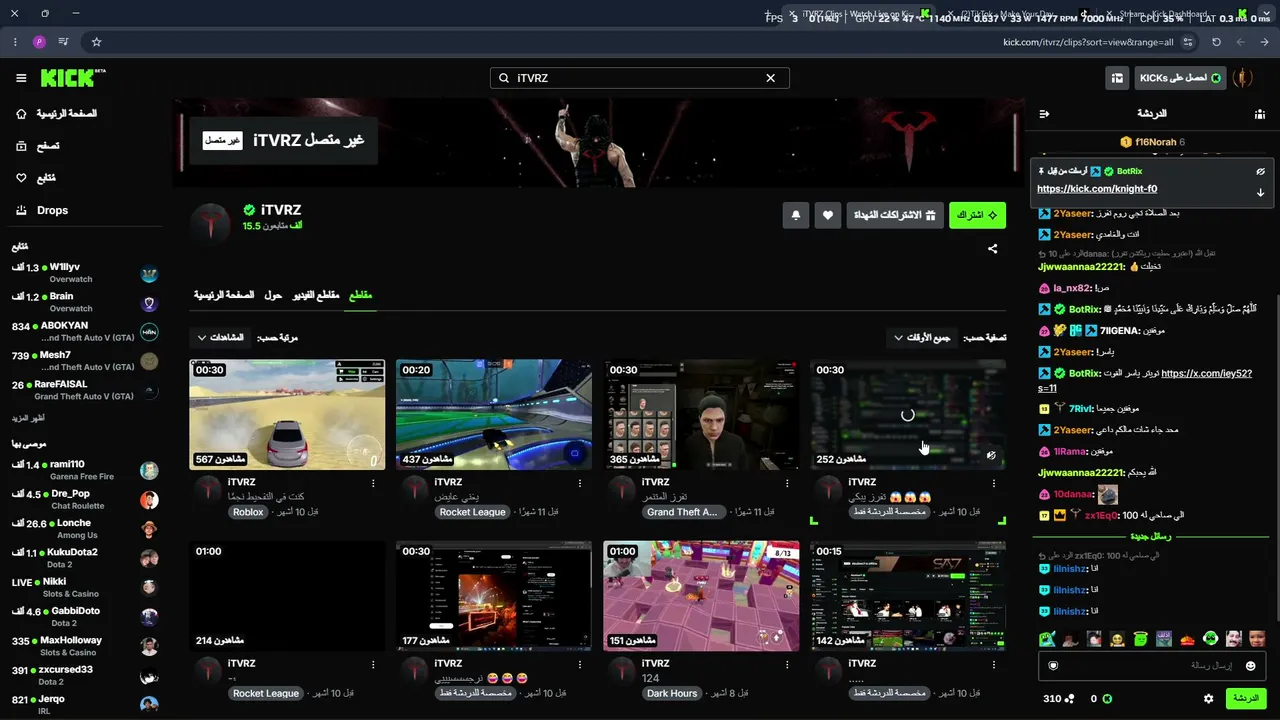Hide the pinned BotRix message
The width and height of the screenshot is (1280, 720).
click(1260, 171)
